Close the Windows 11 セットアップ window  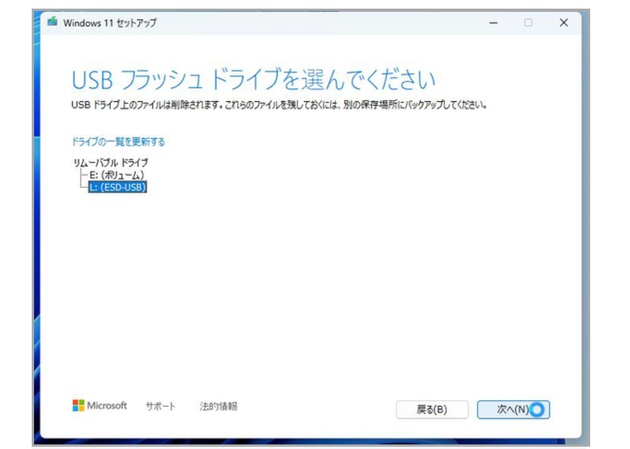(x=564, y=23)
